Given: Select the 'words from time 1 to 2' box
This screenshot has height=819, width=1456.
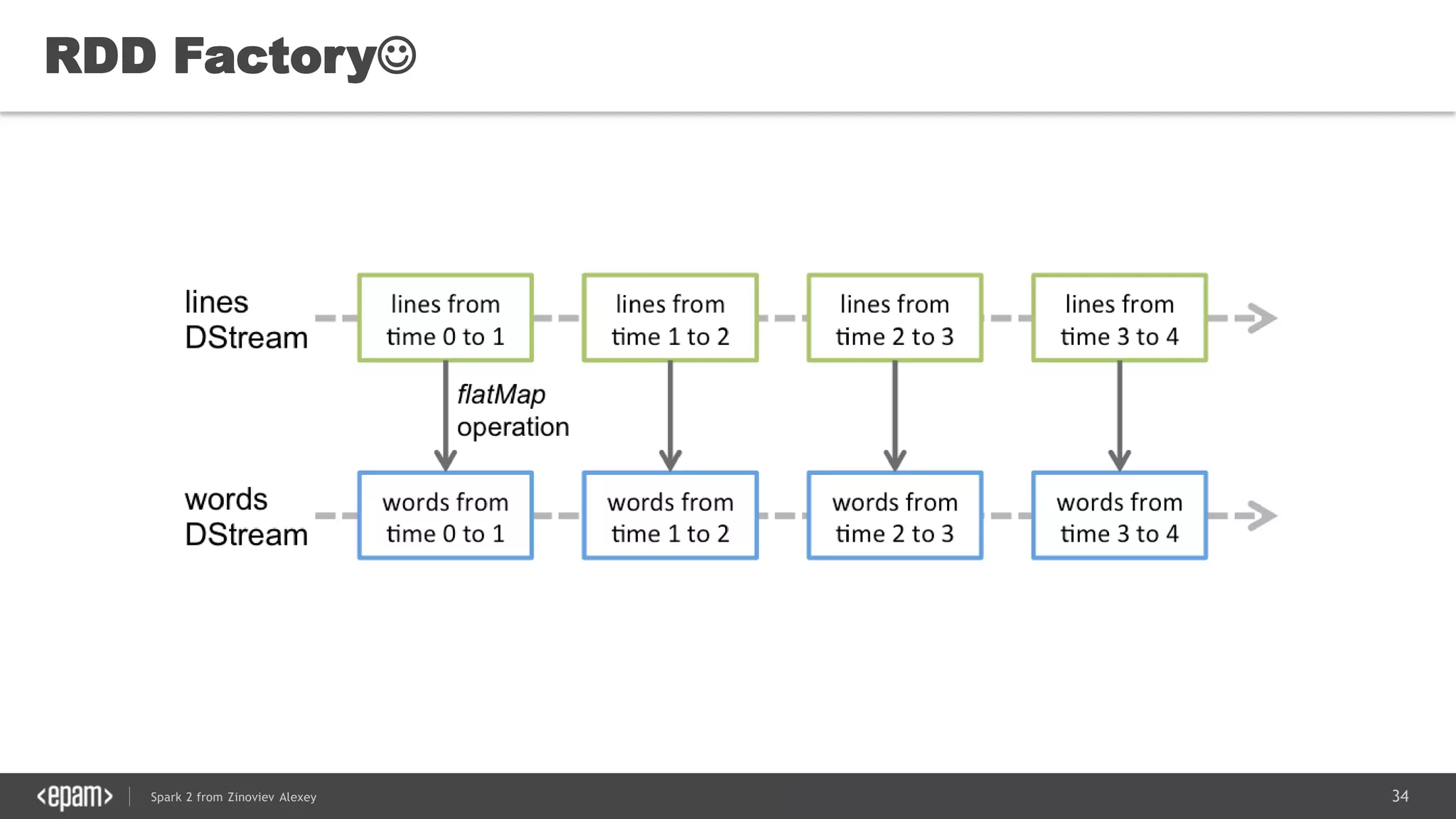Looking at the screenshot, I should pos(670,516).
